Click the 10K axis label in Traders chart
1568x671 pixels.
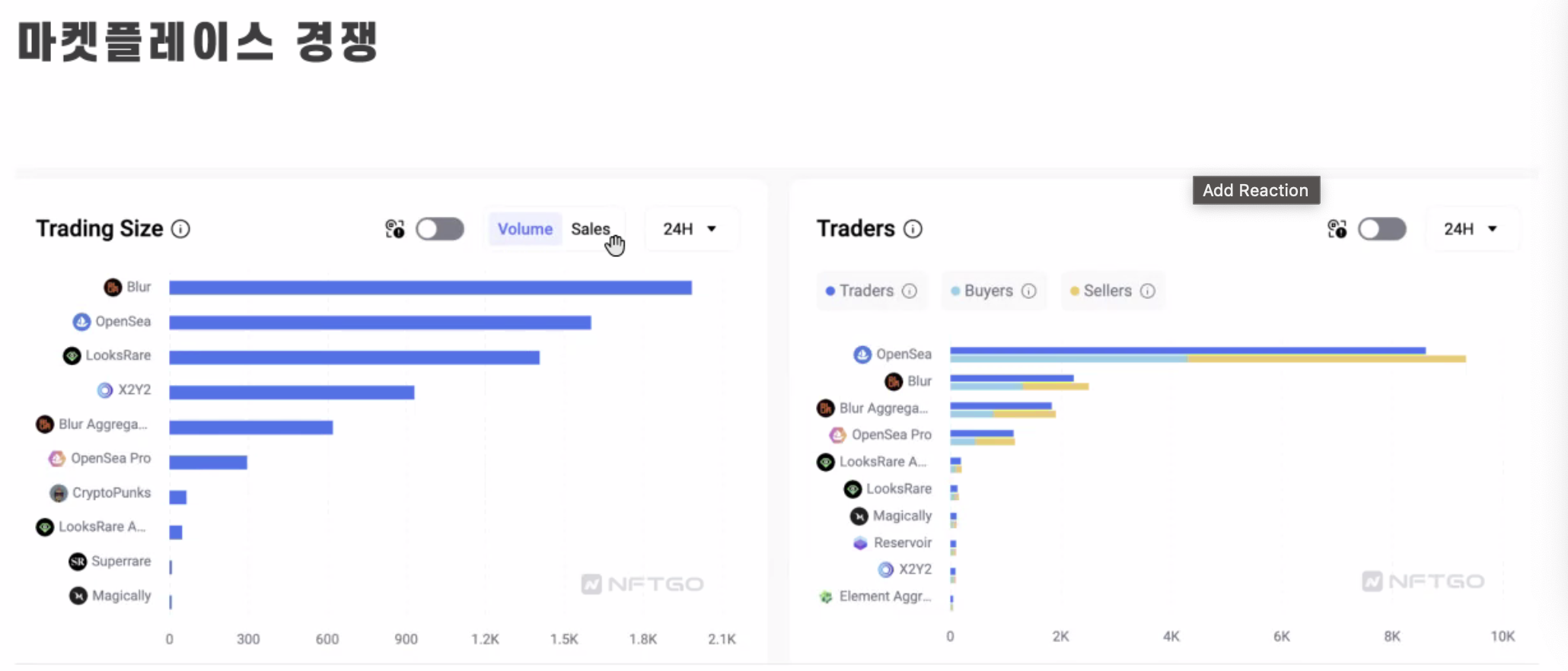(x=1503, y=637)
